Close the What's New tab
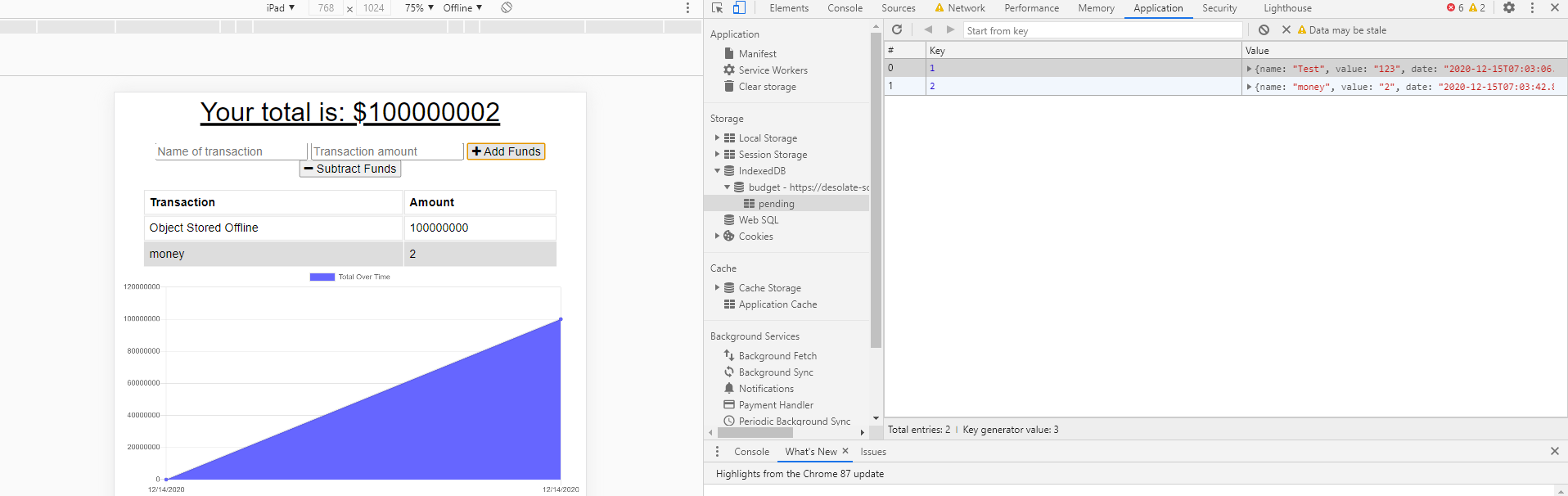 coord(845,451)
